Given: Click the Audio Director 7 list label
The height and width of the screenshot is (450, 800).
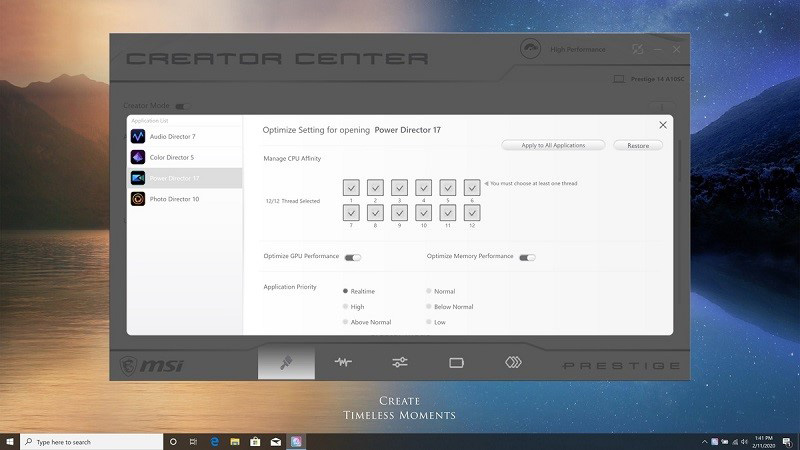Looking at the screenshot, I should [172, 137].
